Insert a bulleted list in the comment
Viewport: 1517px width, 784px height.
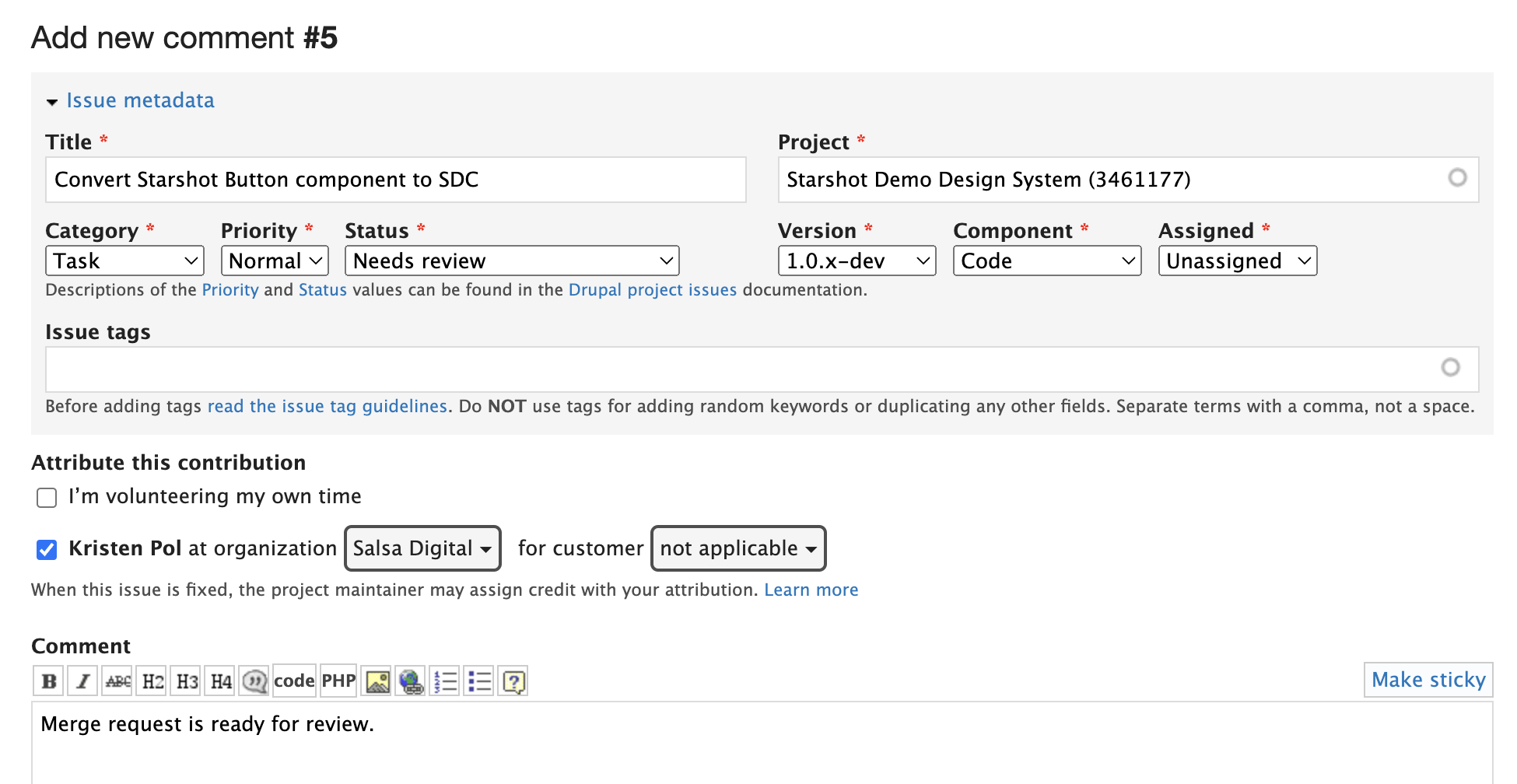pos(478,680)
